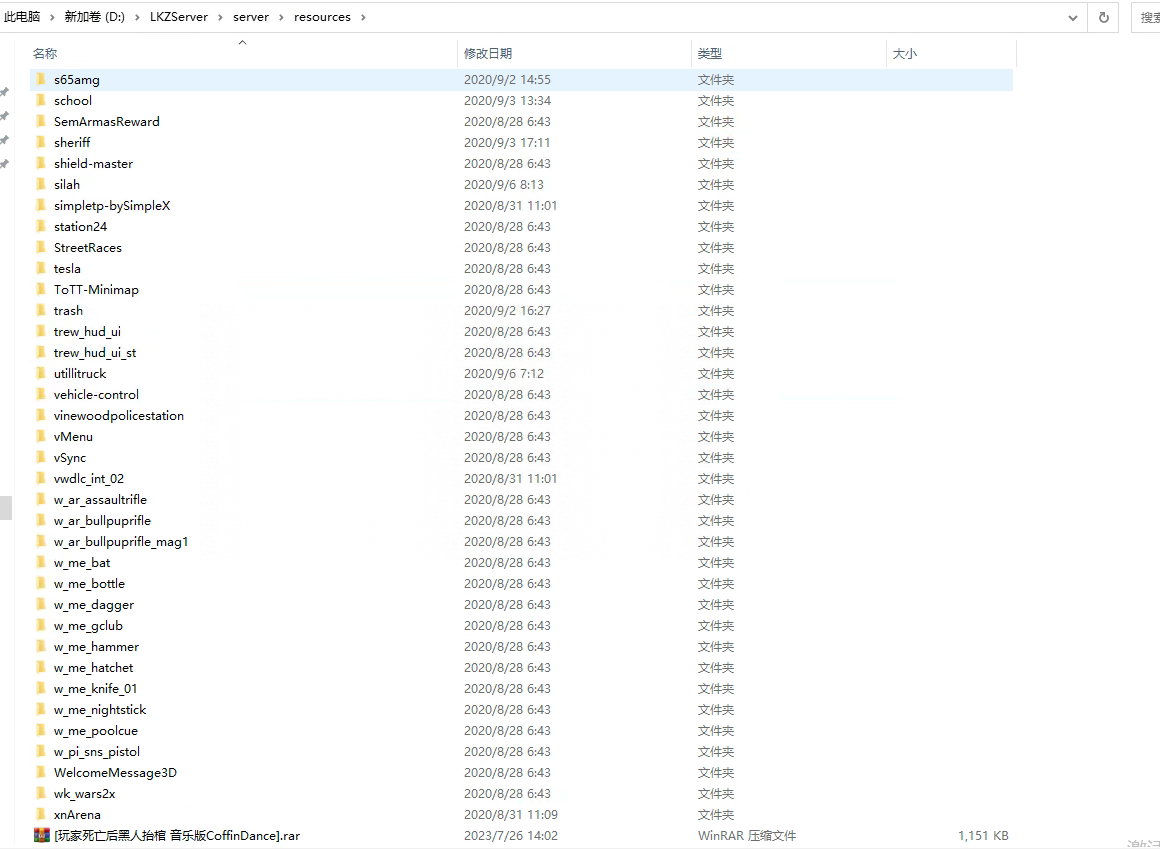Click the folder icon beside tesla
The image size is (1160, 849).
click(x=41, y=268)
